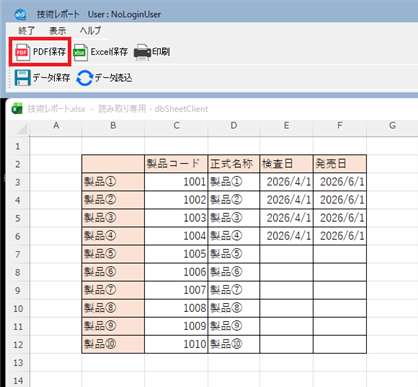Select cell containing 1007
Screen dimensions: 418x387
[176, 290]
